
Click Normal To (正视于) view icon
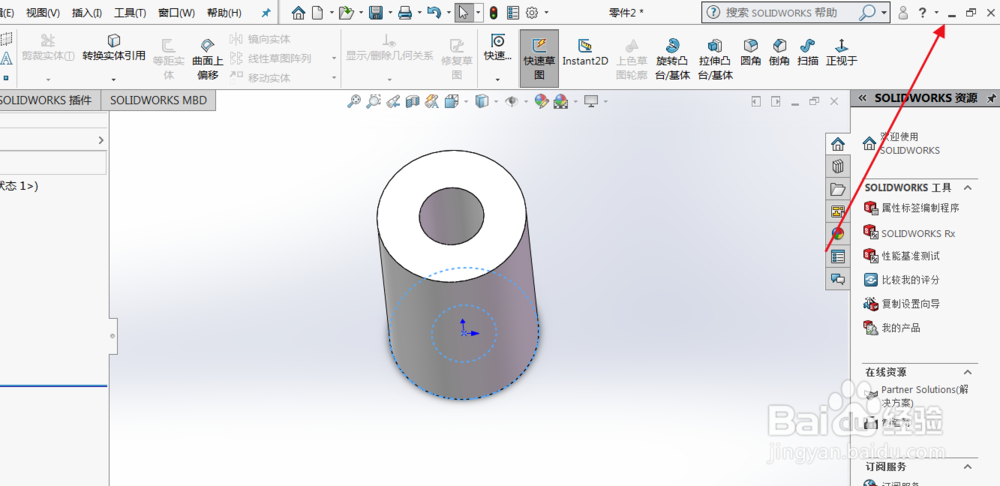(x=841, y=52)
